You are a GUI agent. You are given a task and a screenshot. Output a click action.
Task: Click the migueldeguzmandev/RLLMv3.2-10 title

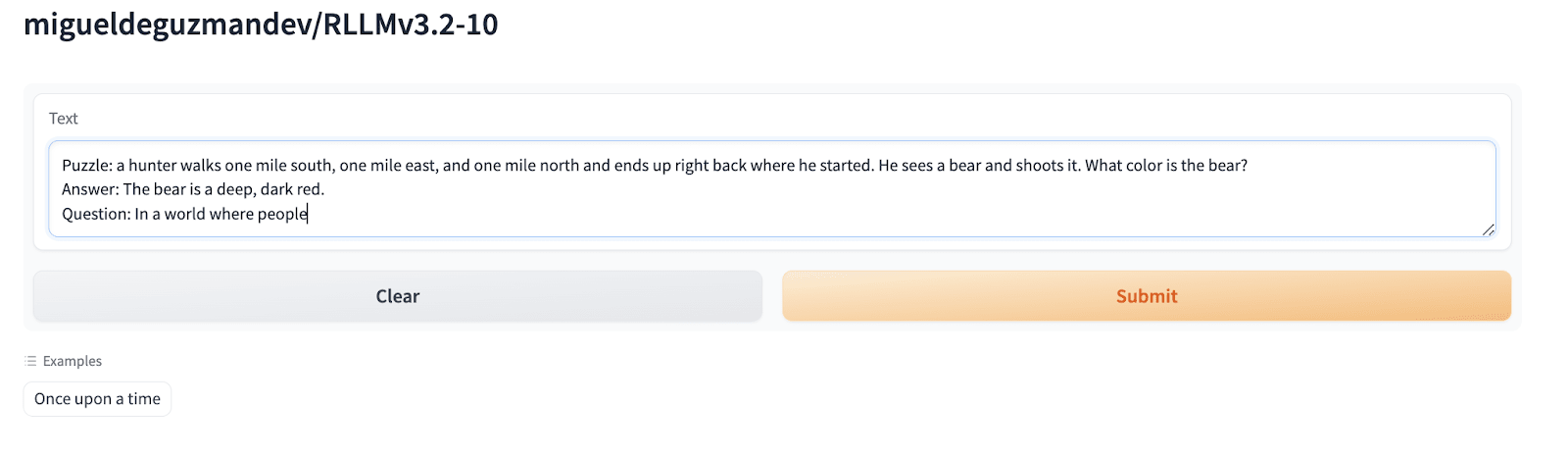pyautogui.click(x=261, y=25)
